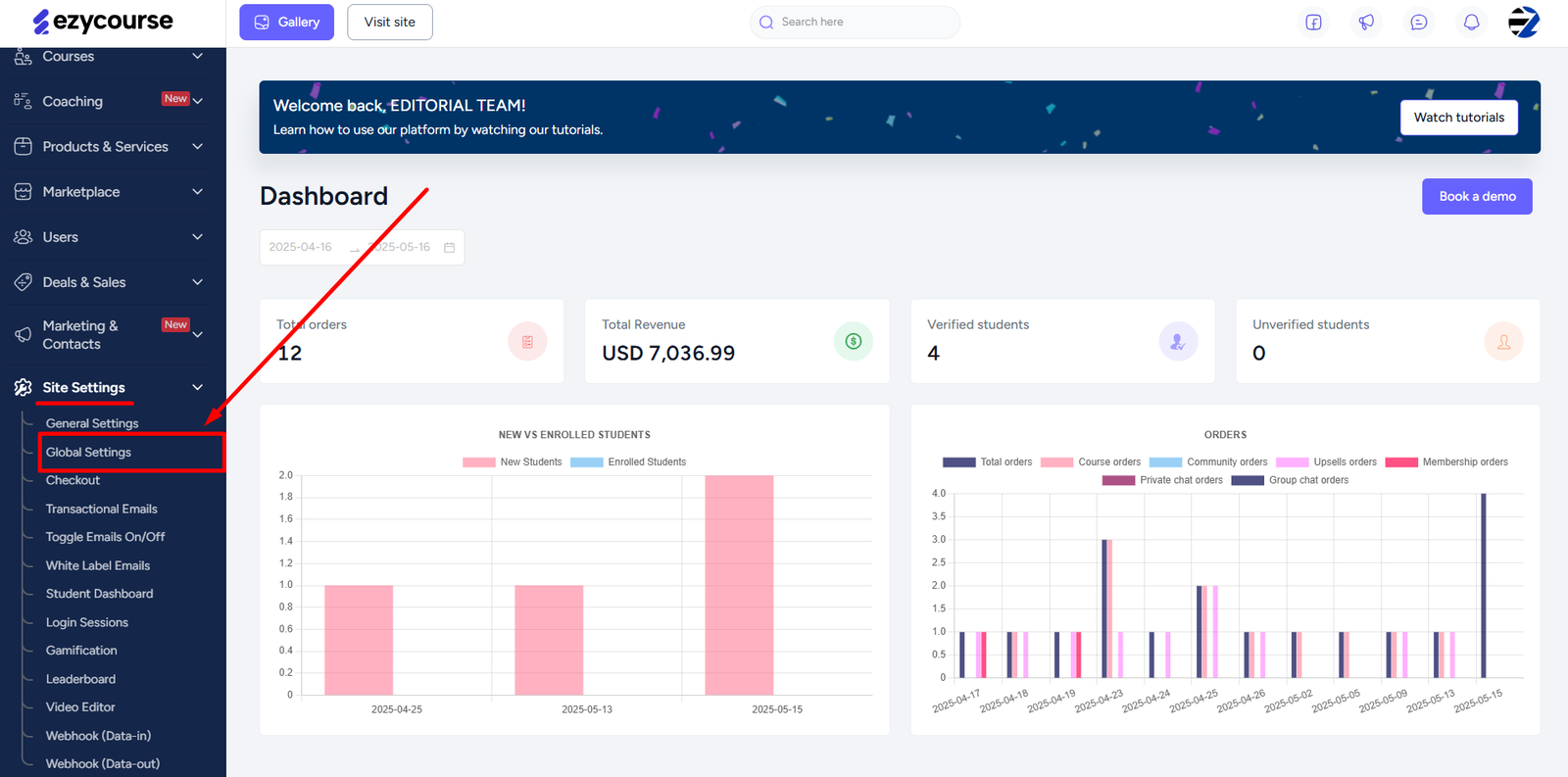Screen dimensions: 1568x777
Task: Click the Total orders legend color swatch
Action: [x=958, y=462]
